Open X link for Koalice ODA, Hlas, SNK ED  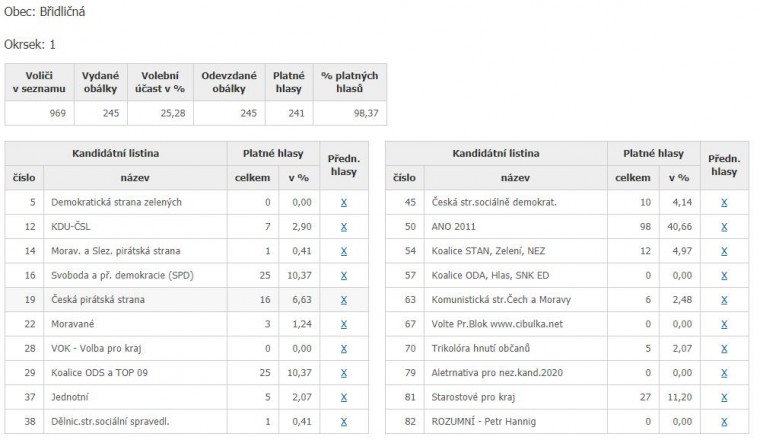click(x=724, y=276)
